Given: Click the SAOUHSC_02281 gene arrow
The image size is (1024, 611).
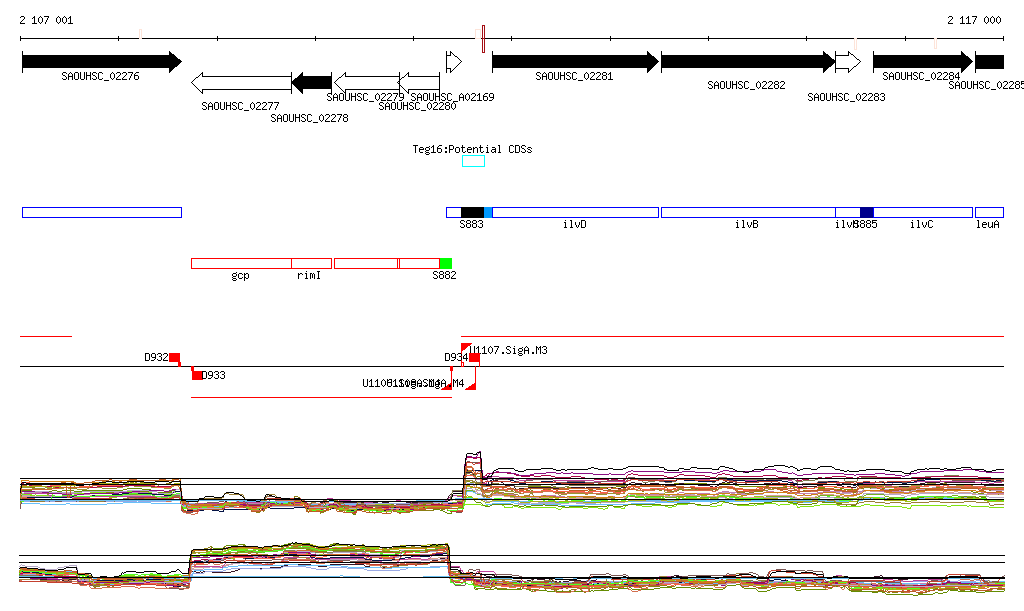Looking at the screenshot, I should coord(574,62).
